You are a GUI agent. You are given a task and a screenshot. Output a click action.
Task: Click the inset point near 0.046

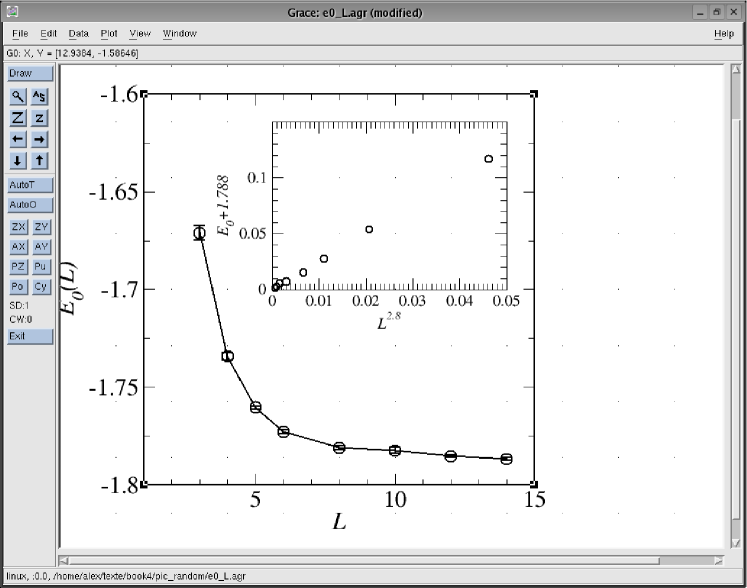[488, 159]
